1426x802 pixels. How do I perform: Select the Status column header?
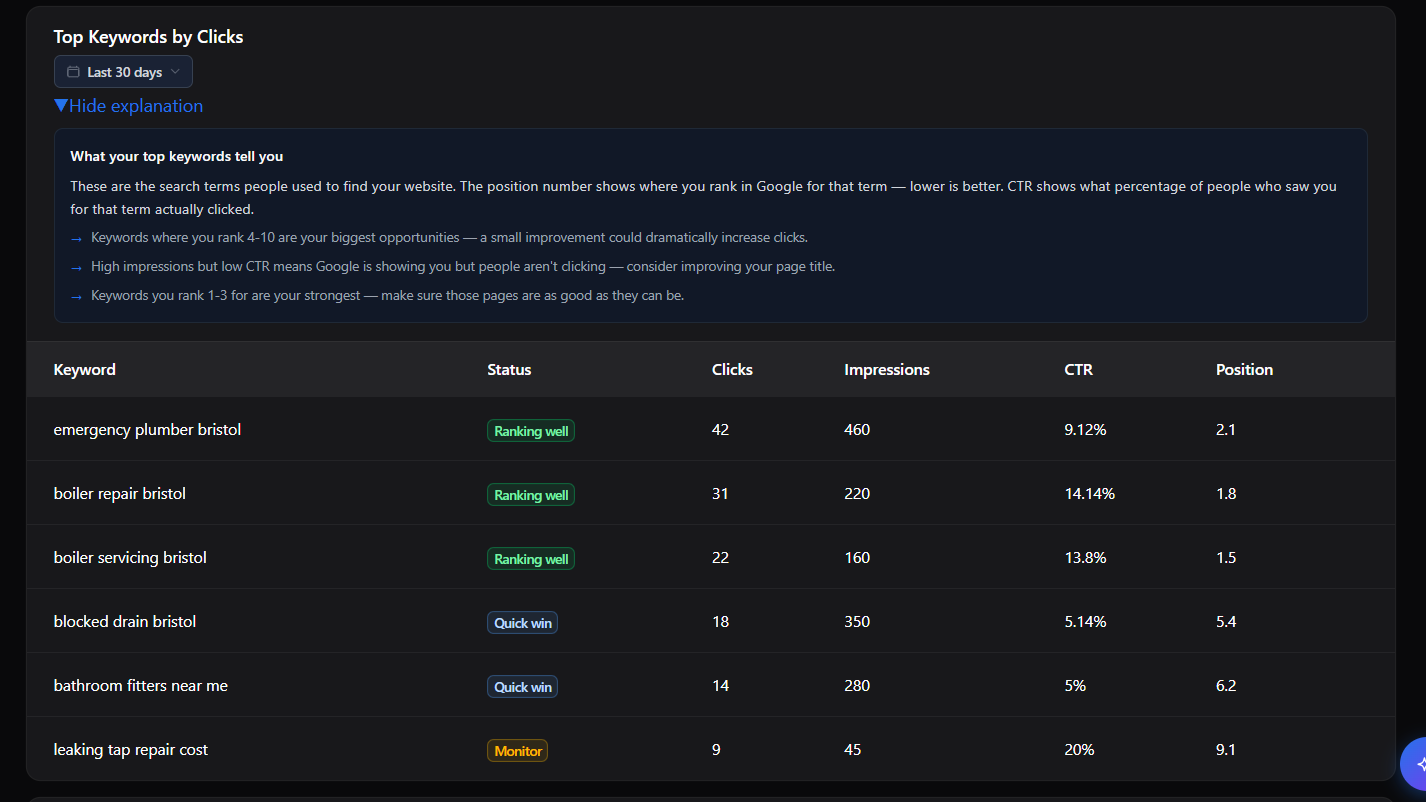point(509,370)
